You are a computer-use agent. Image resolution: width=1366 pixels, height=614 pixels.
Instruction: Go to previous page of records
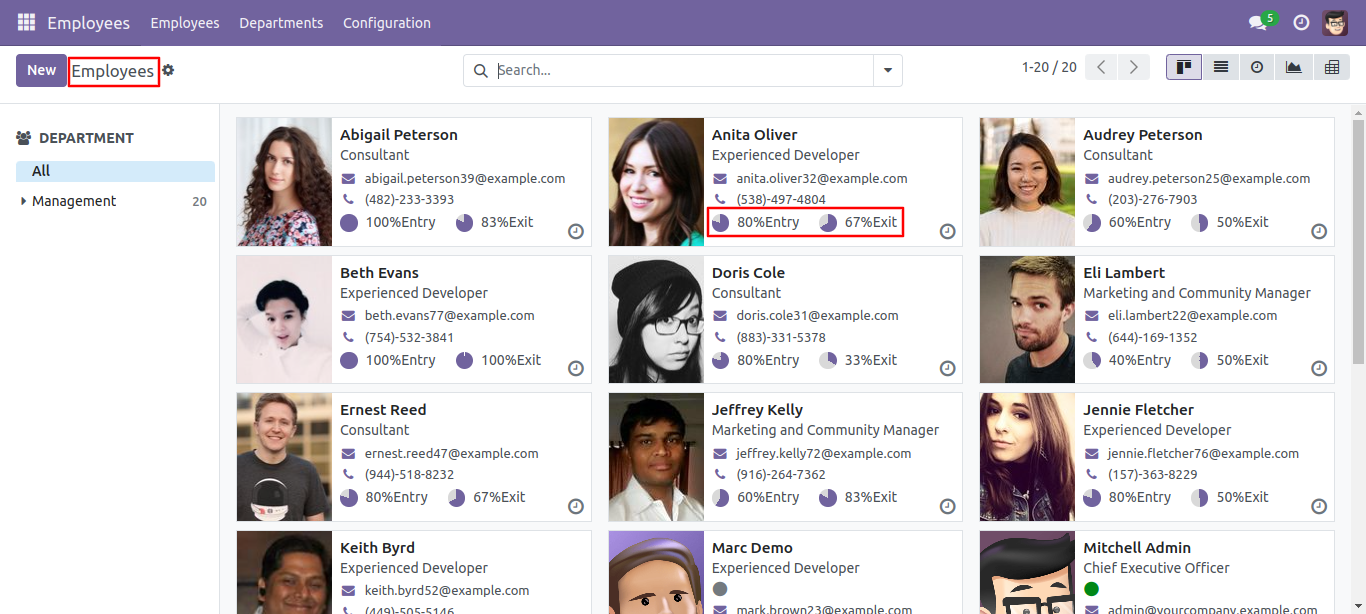point(1101,67)
